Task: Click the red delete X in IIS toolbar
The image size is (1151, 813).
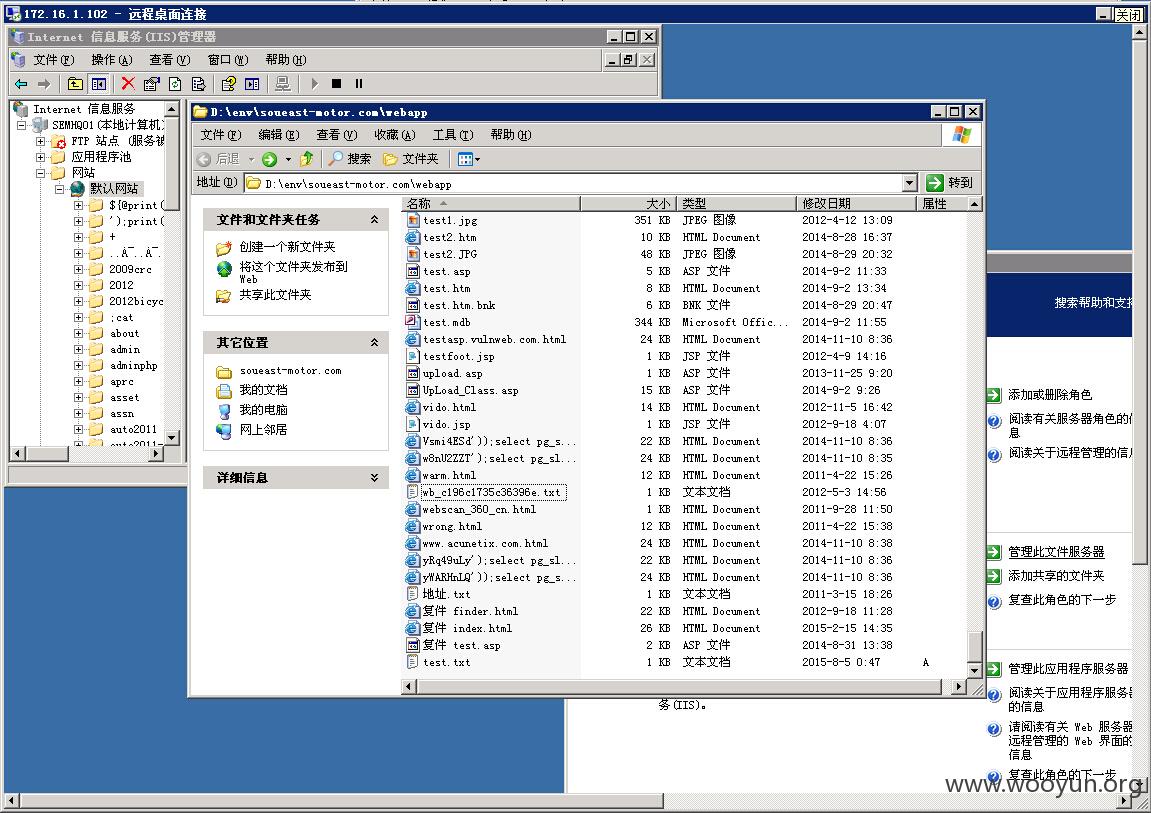Action: pyautogui.click(x=128, y=84)
